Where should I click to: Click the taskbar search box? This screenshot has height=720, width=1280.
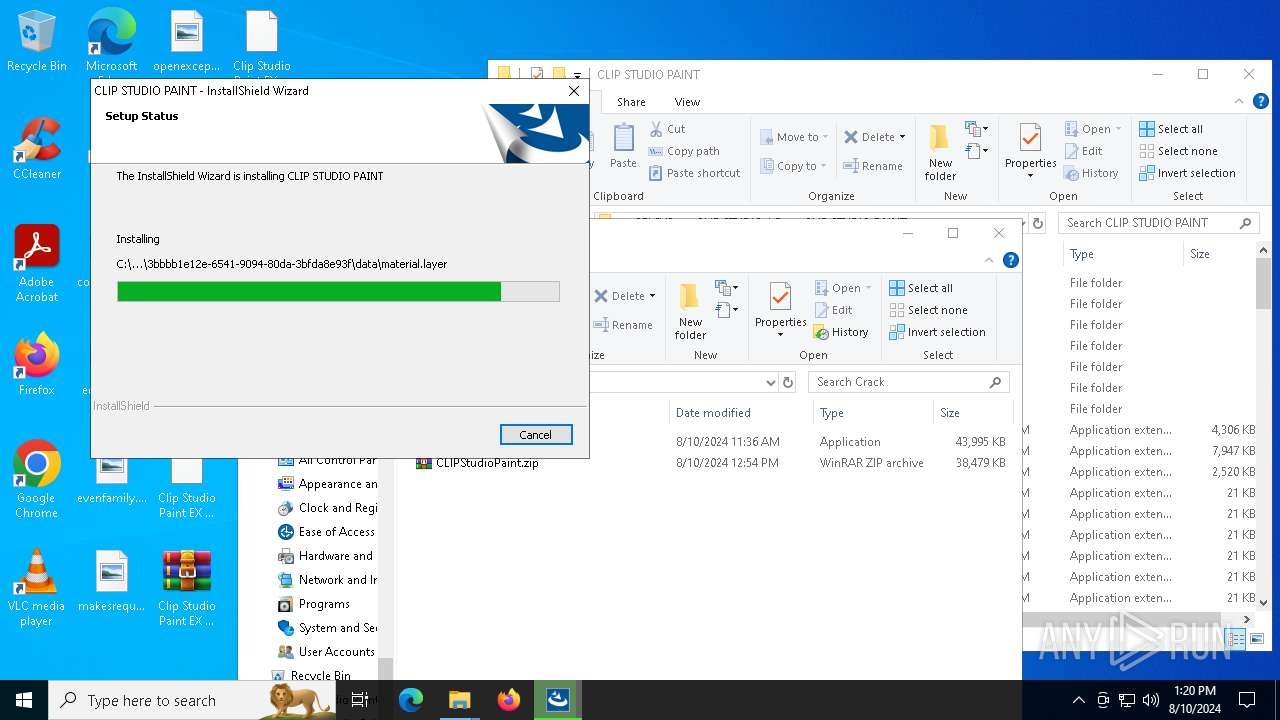191,700
